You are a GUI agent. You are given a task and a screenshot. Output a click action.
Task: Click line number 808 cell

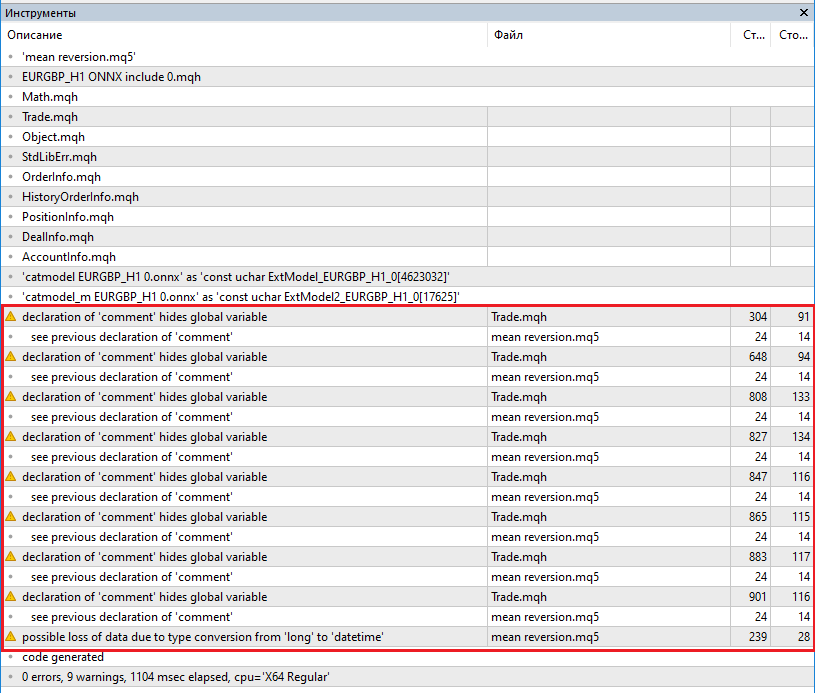750,397
